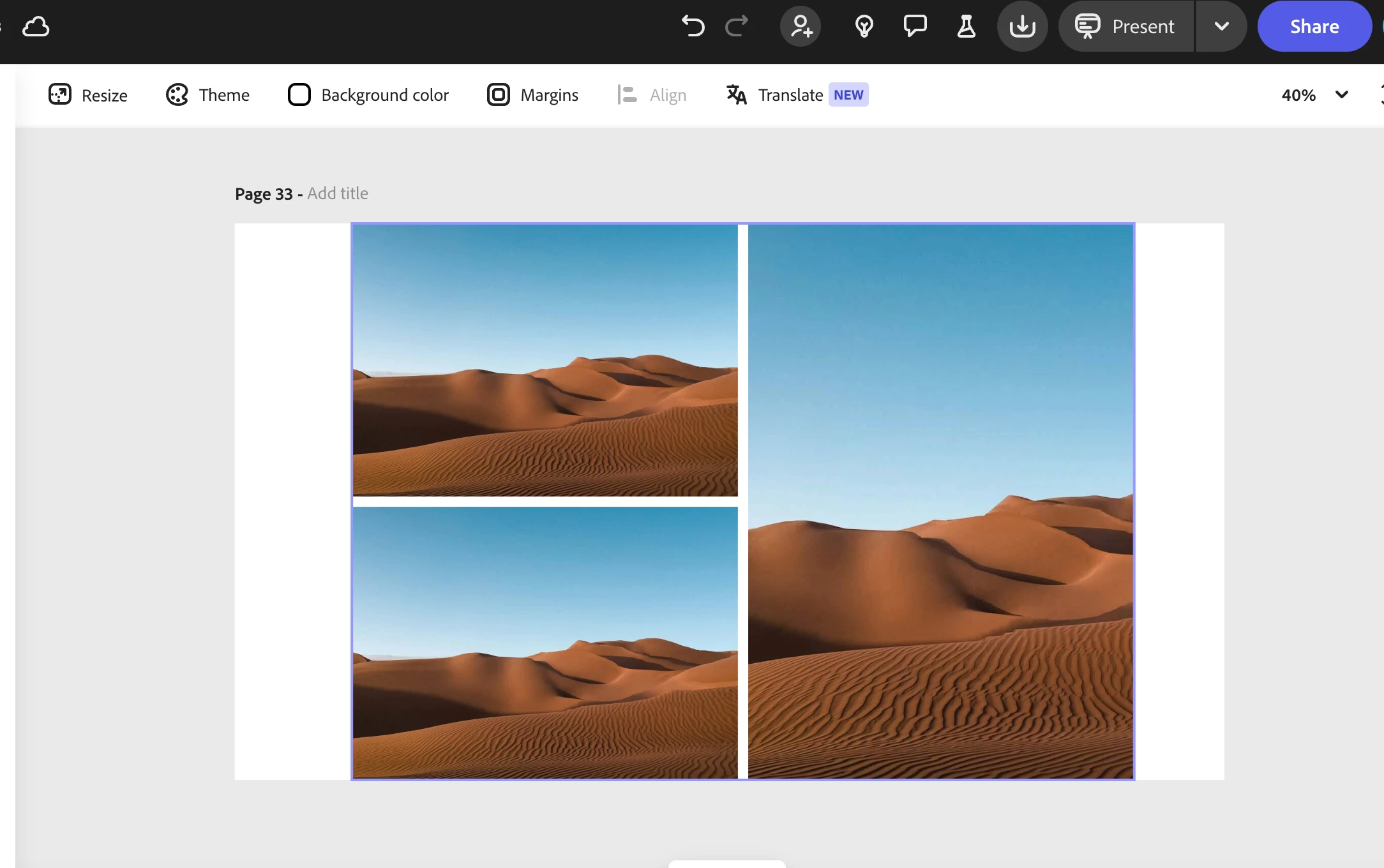The image size is (1384, 868).
Task: Click the blue Share button
Action: (1314, 27)
